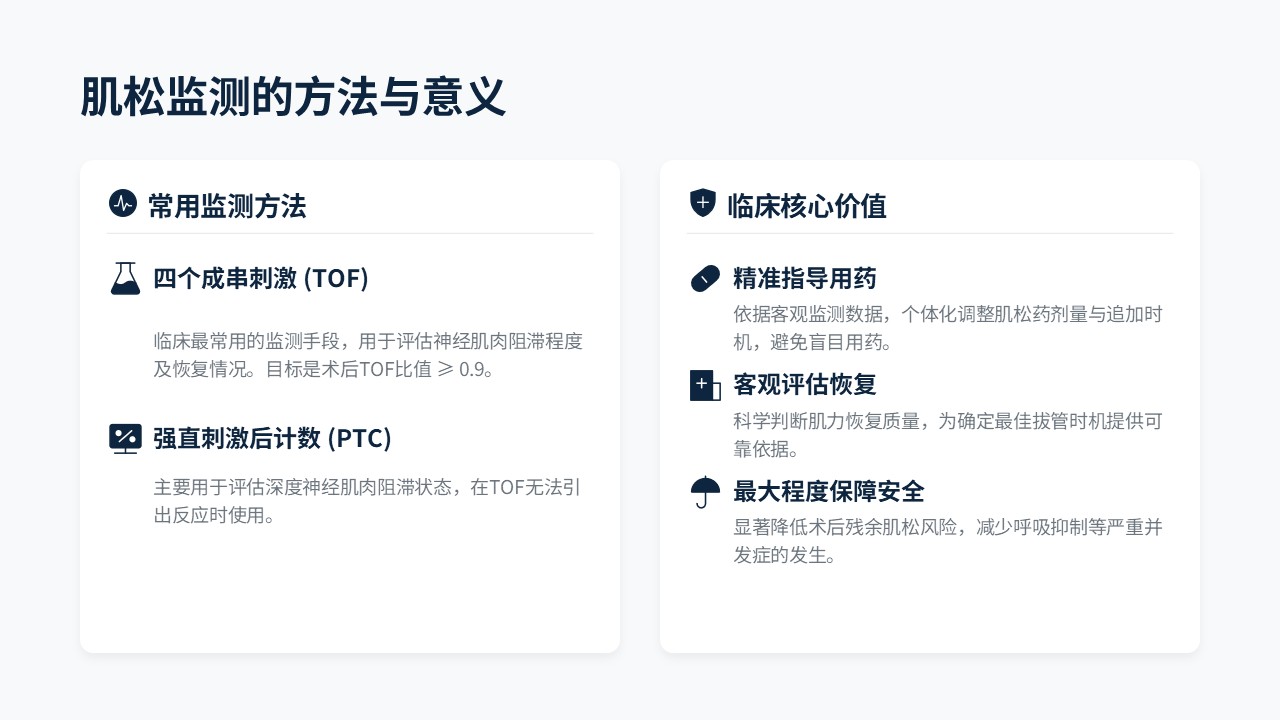1280x720 pixels.
Task: Click the 四个成串刺激 (TOF) heading
Action: coord(261,278)
